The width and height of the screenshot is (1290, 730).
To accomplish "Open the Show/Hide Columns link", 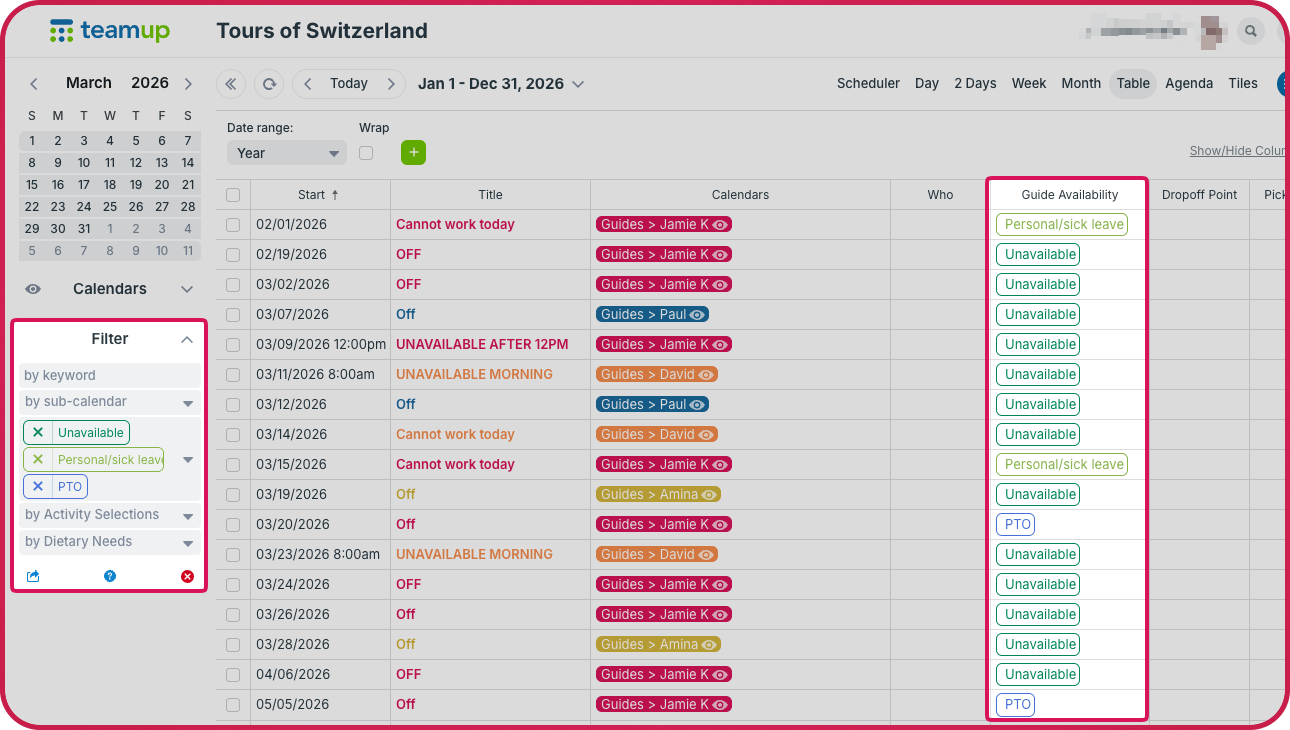I will tap(1237, 151).
